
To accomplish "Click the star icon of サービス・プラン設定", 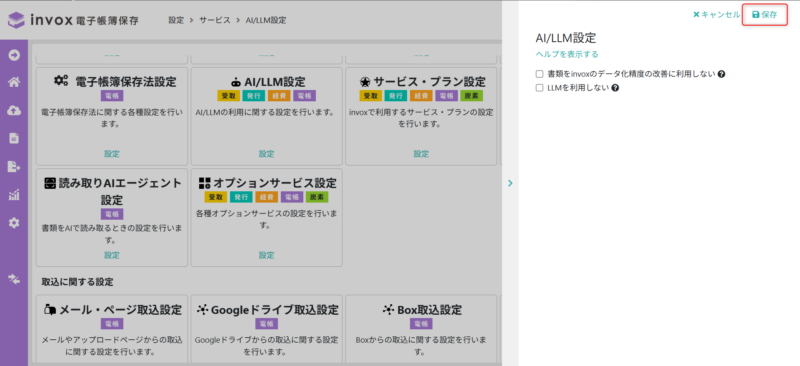I will coord(365,82).
